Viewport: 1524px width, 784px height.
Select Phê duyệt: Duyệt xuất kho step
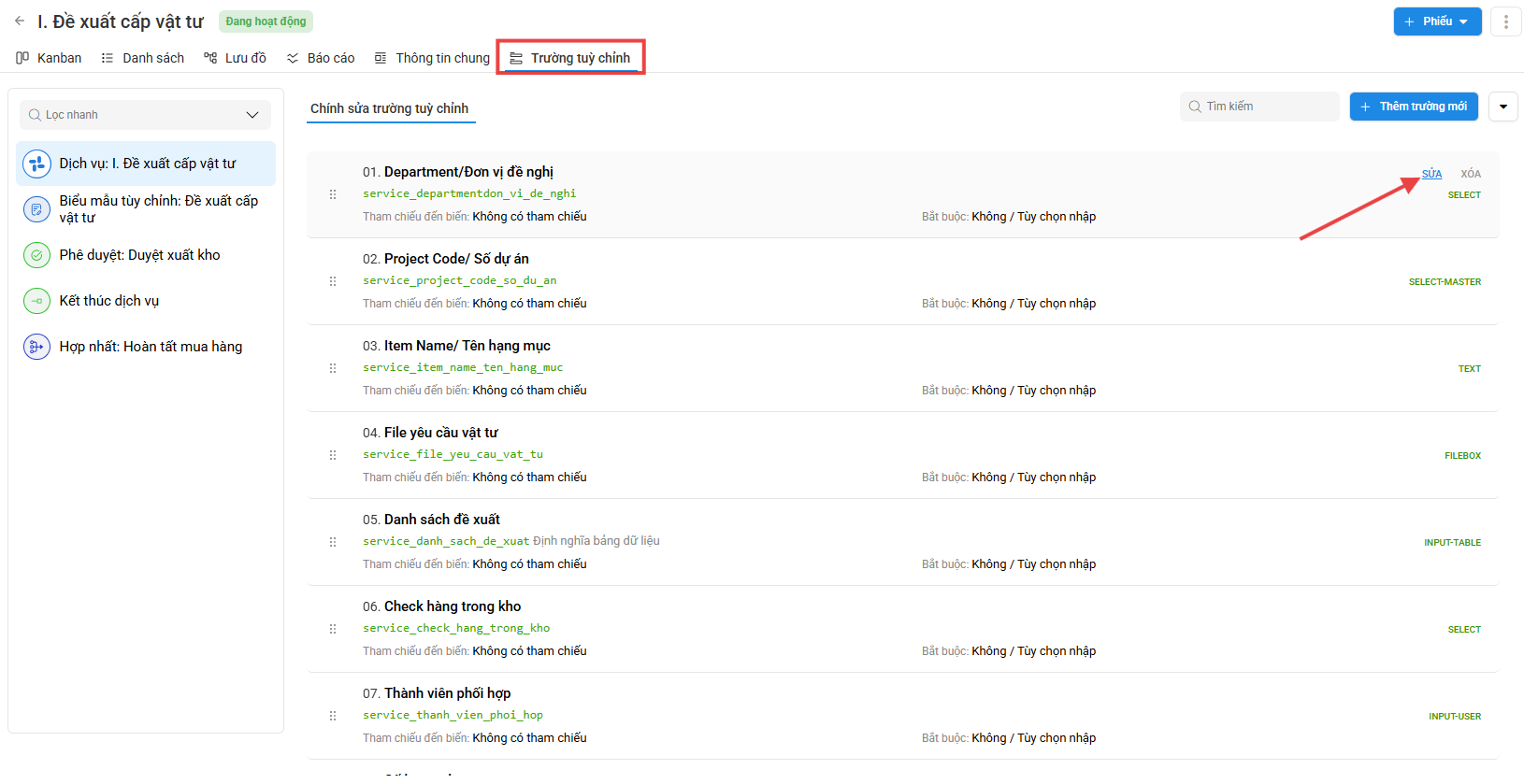(x=146, y=255)
